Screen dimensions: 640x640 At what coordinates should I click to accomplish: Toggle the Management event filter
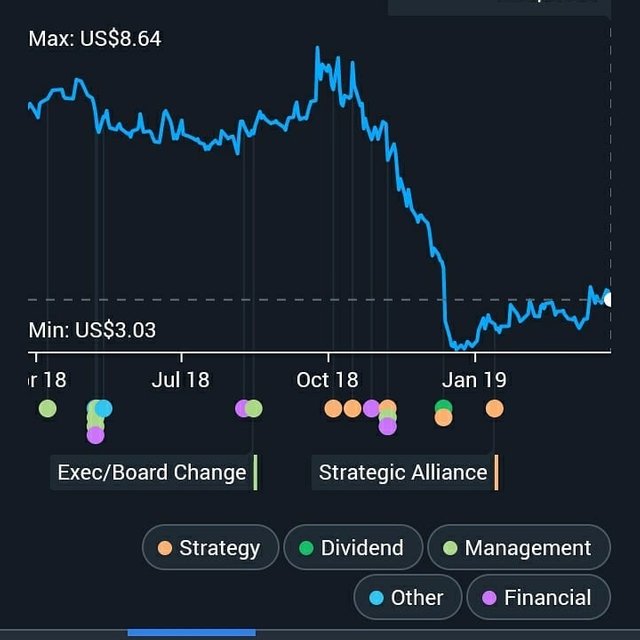coord(518,548)
